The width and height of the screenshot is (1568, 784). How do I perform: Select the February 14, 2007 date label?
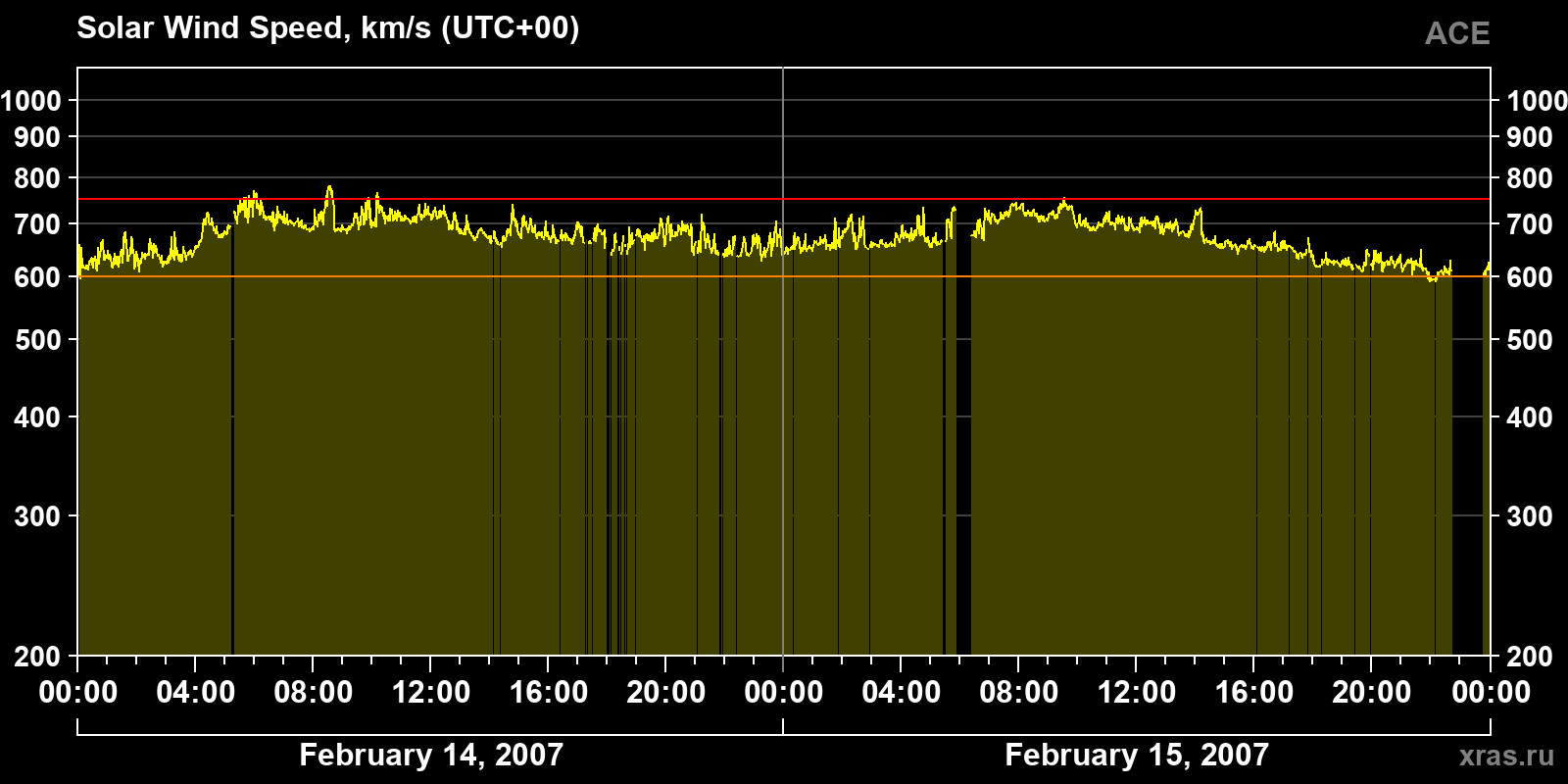pyautogui.click(x=431, y=755)
